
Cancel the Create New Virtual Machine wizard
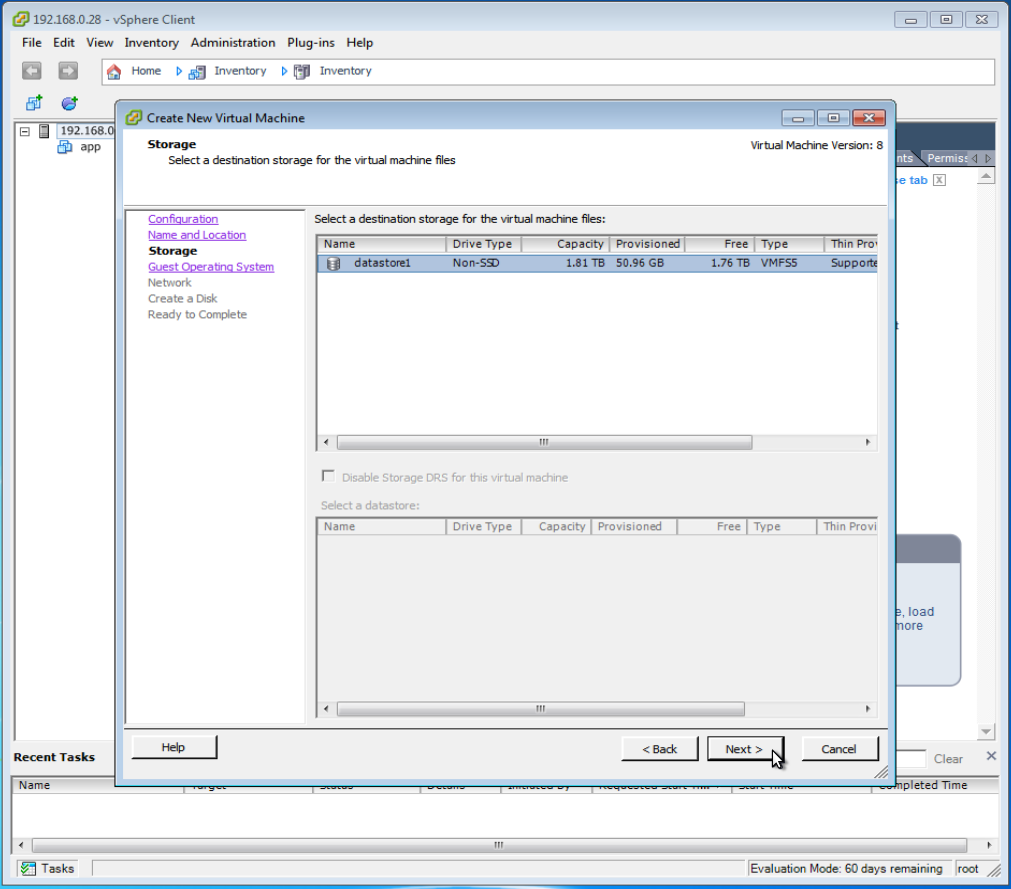[839, 748]
